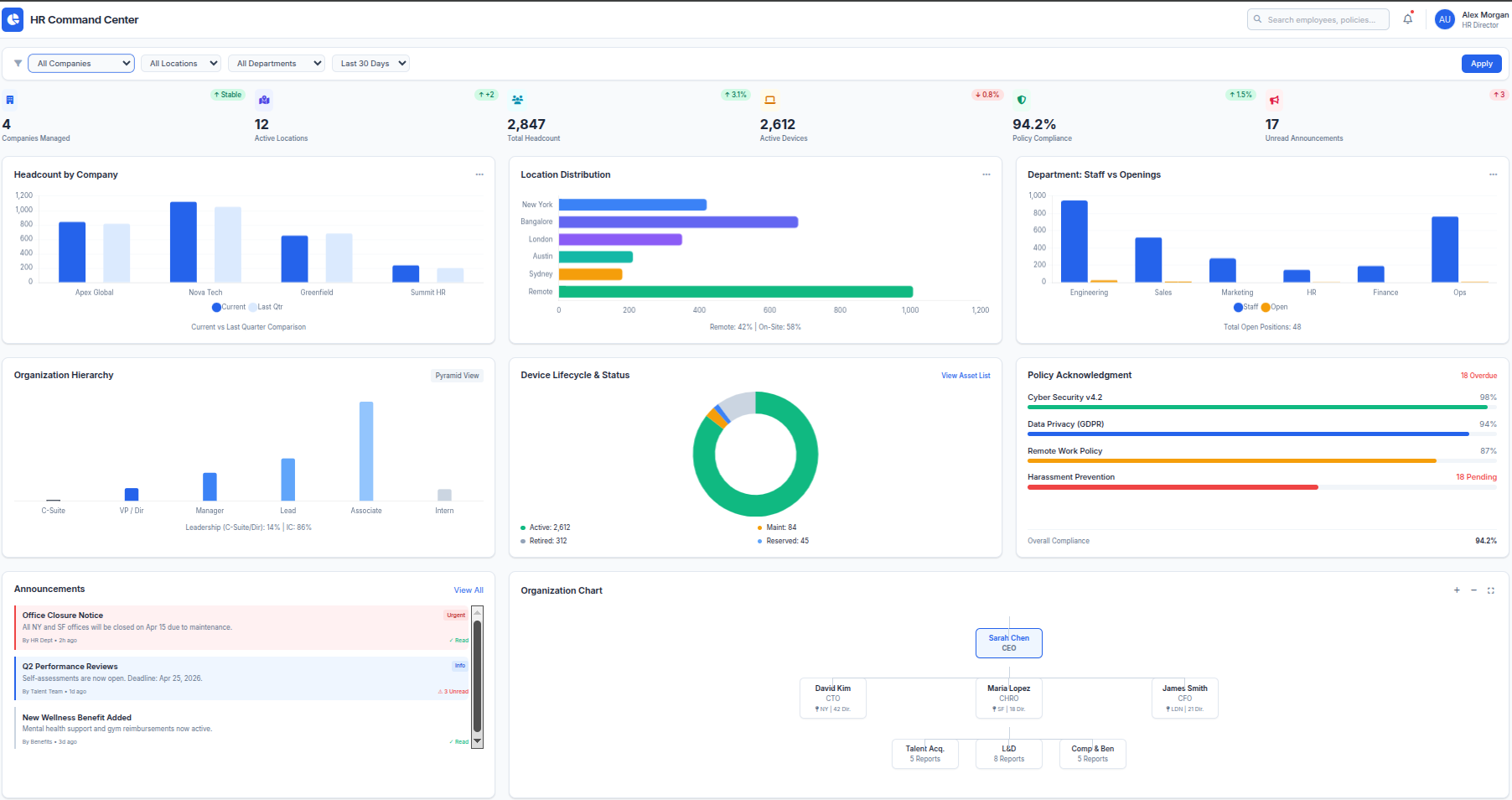Open the Last 30 Days dropdown
Image resolution: width=1512 pixels, height=800 pixels.
370,64
